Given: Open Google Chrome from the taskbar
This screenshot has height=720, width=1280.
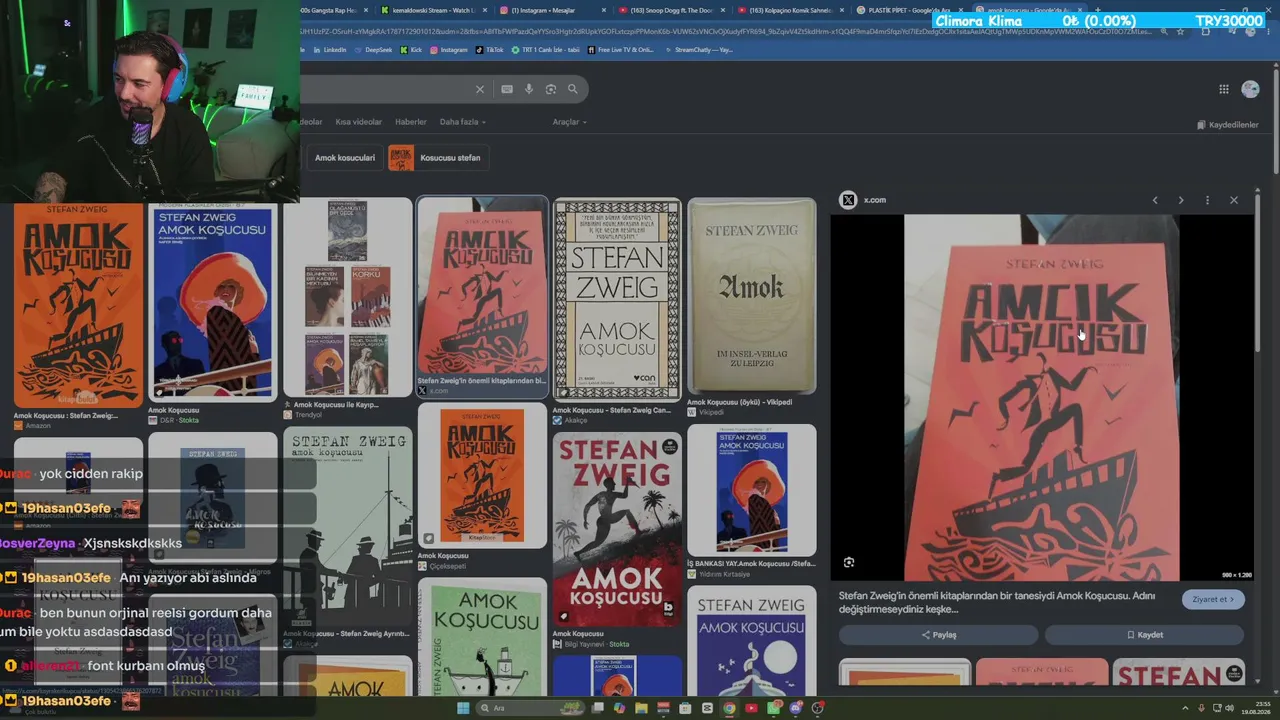Looking at the screenshot, I should coord(729,708).
